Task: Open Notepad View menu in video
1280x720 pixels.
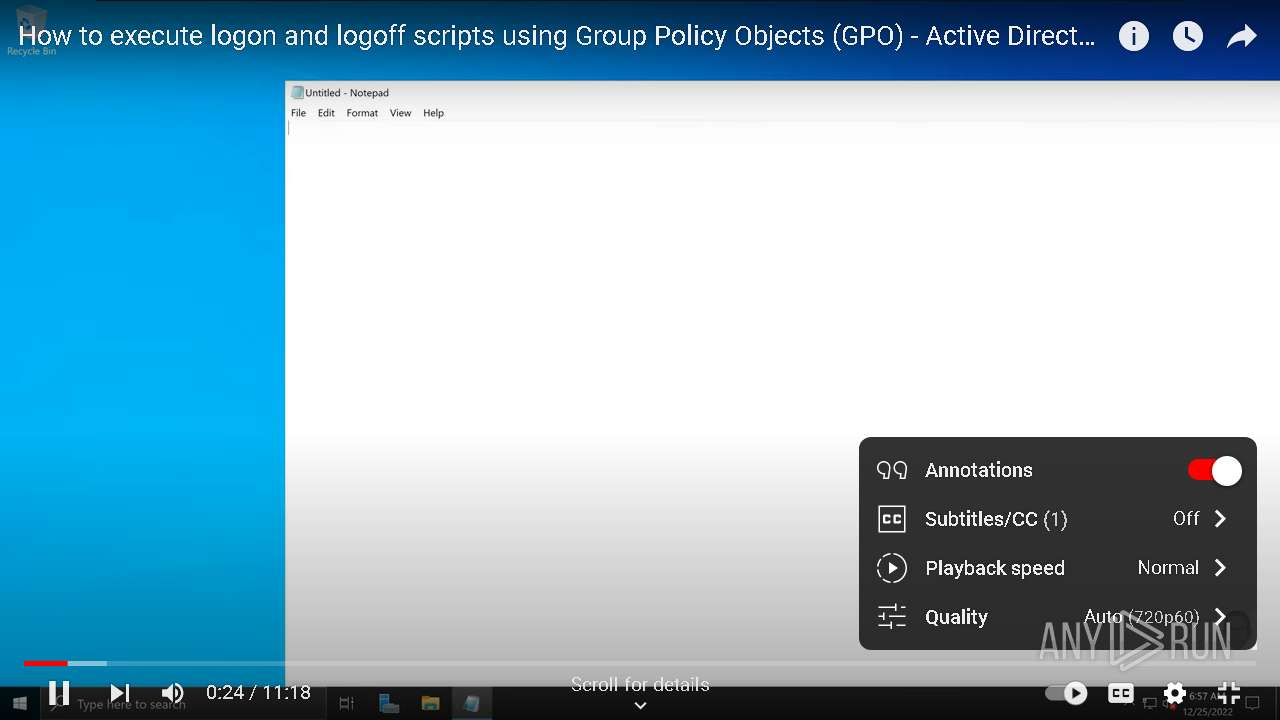Action: [x=400, y=113]
